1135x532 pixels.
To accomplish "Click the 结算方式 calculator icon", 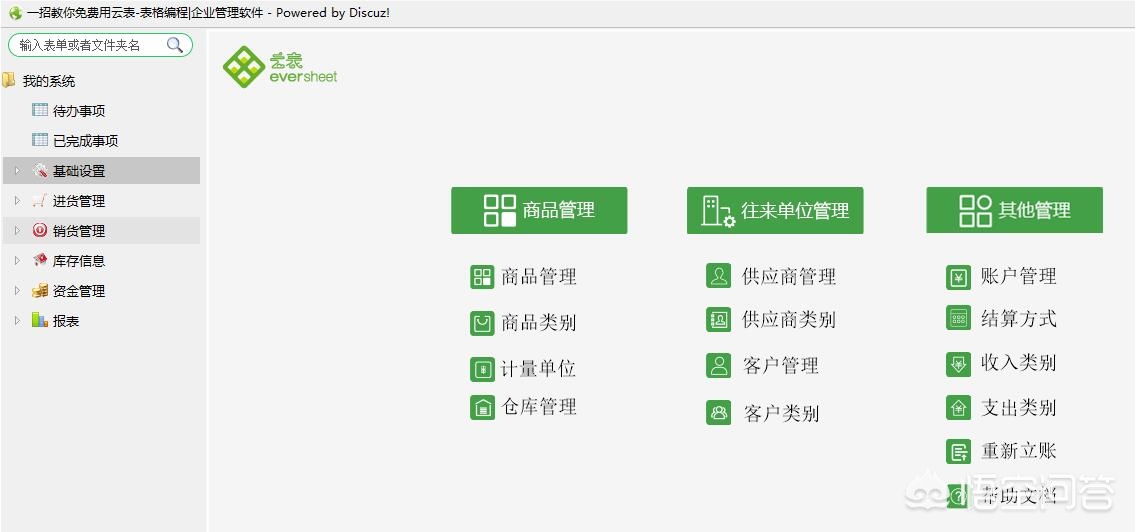I will [958, 318].
